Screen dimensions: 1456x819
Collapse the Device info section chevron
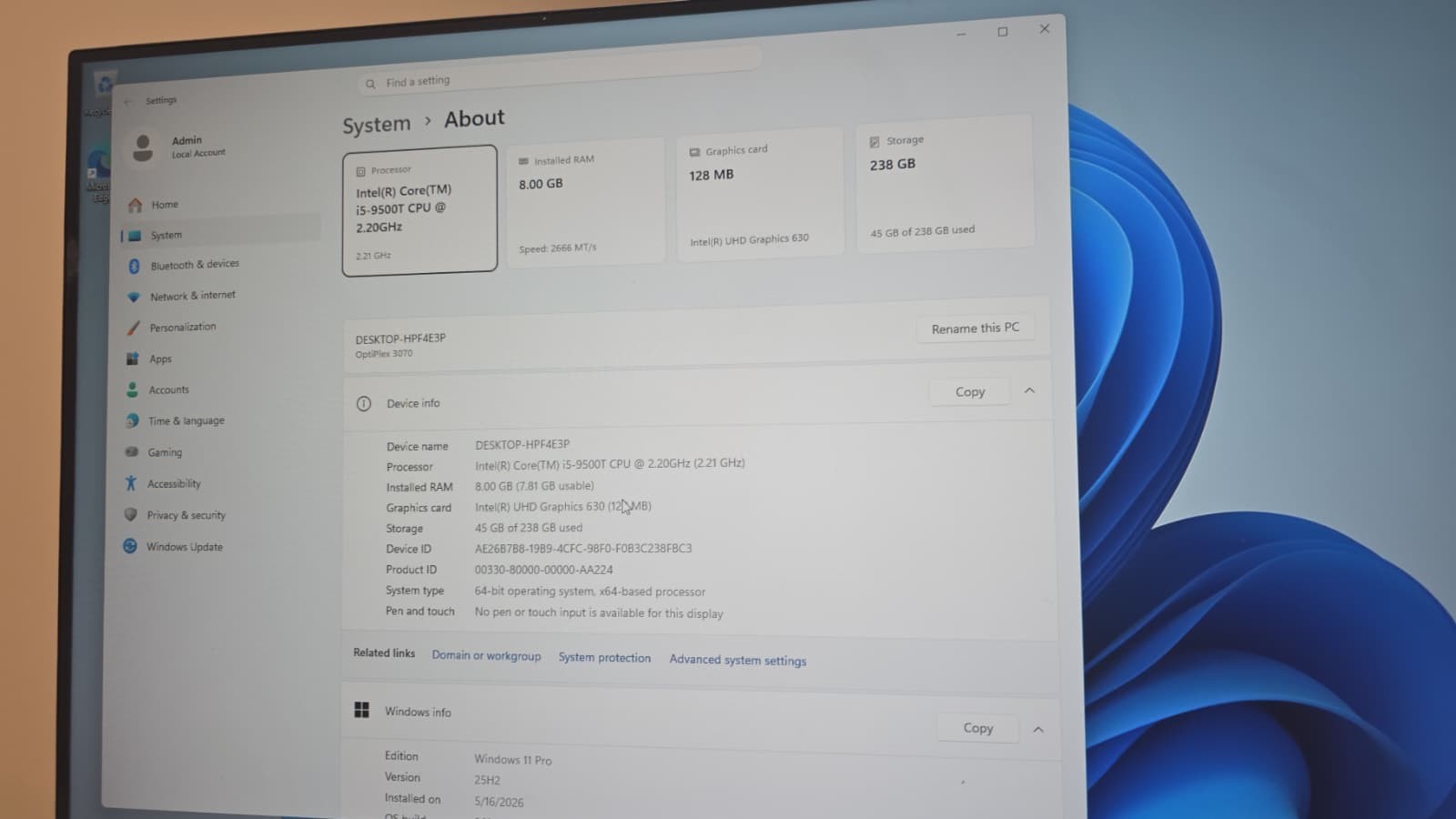(x=1030, y=390)
